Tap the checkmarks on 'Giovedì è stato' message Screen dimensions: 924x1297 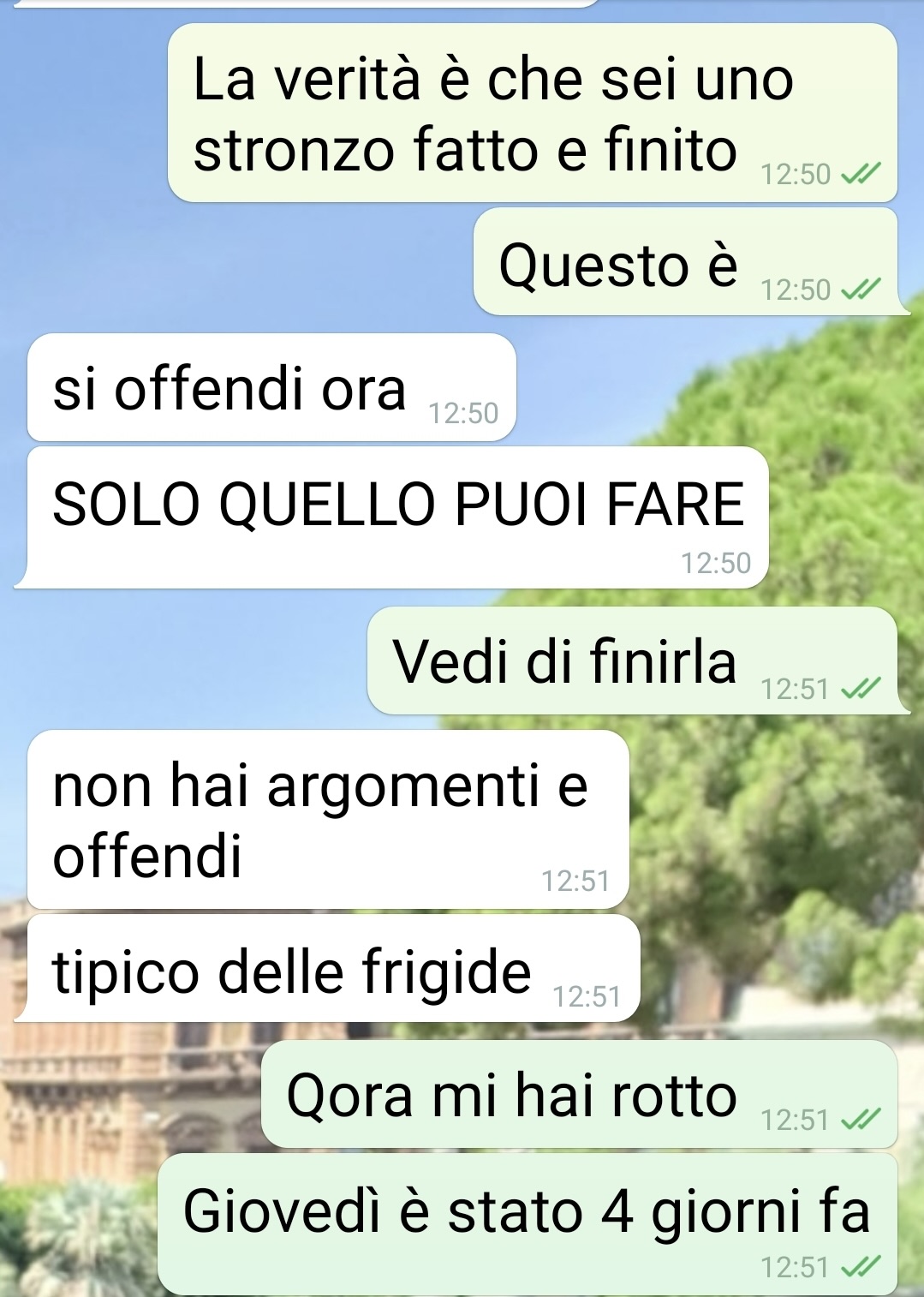861,1266
